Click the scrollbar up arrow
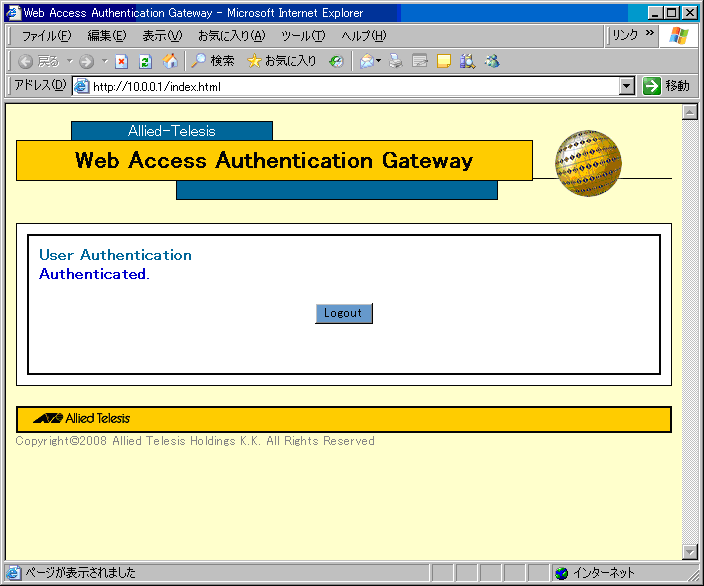Screen dimensions: 704x586 pos(689,112)
